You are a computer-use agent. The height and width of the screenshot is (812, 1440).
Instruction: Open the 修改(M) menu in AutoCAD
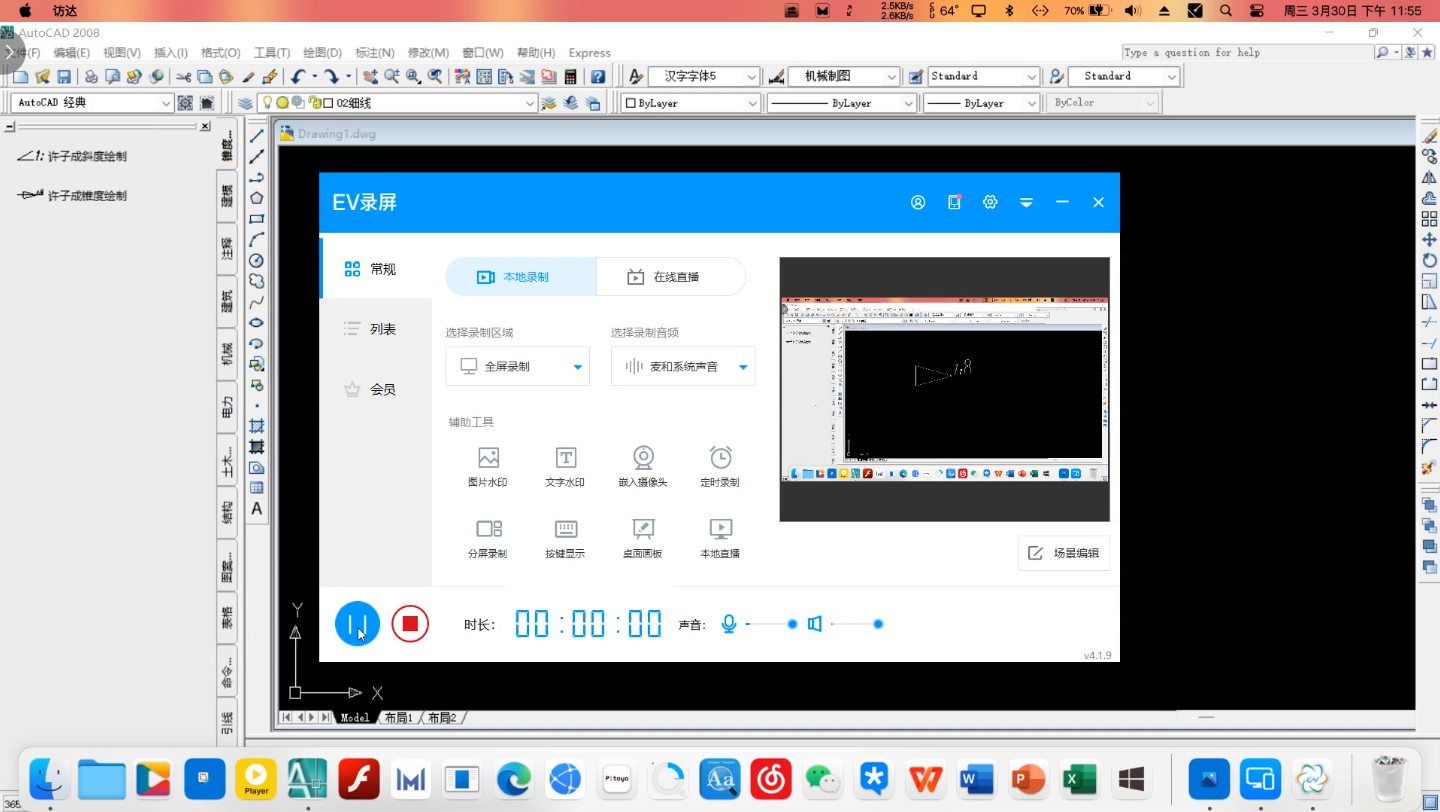(x=428, y=52)
